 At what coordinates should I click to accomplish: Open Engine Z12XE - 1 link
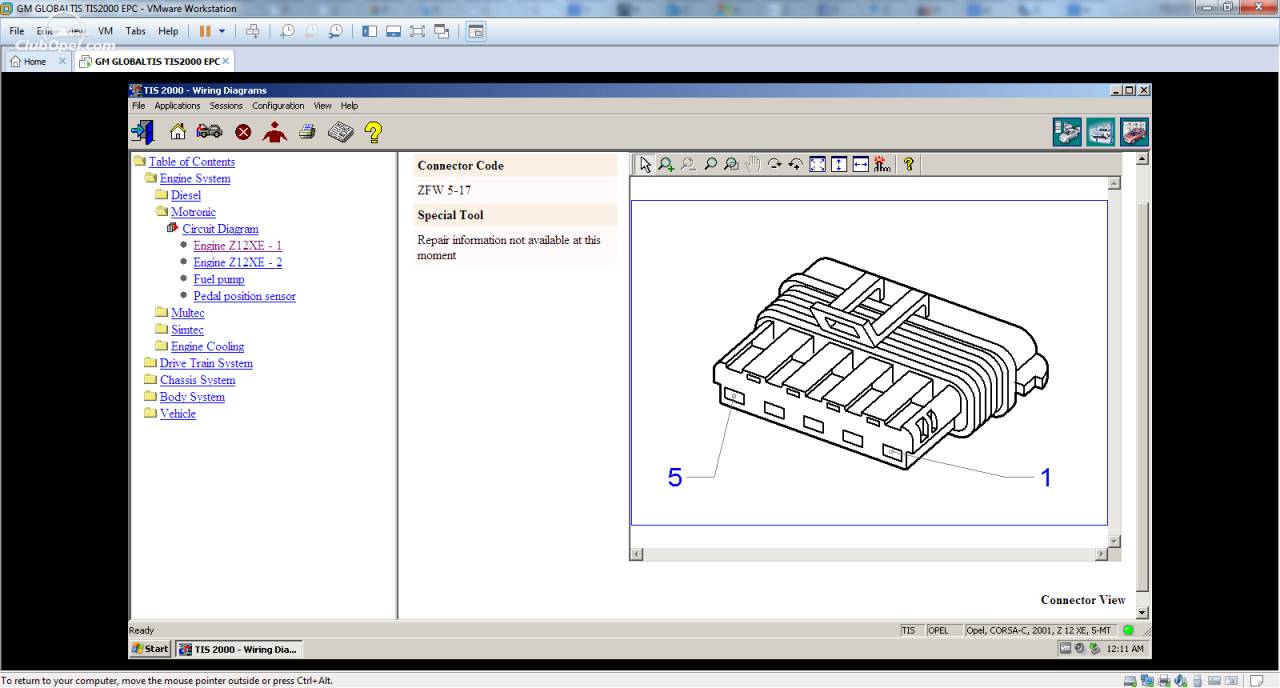(238, 246)
